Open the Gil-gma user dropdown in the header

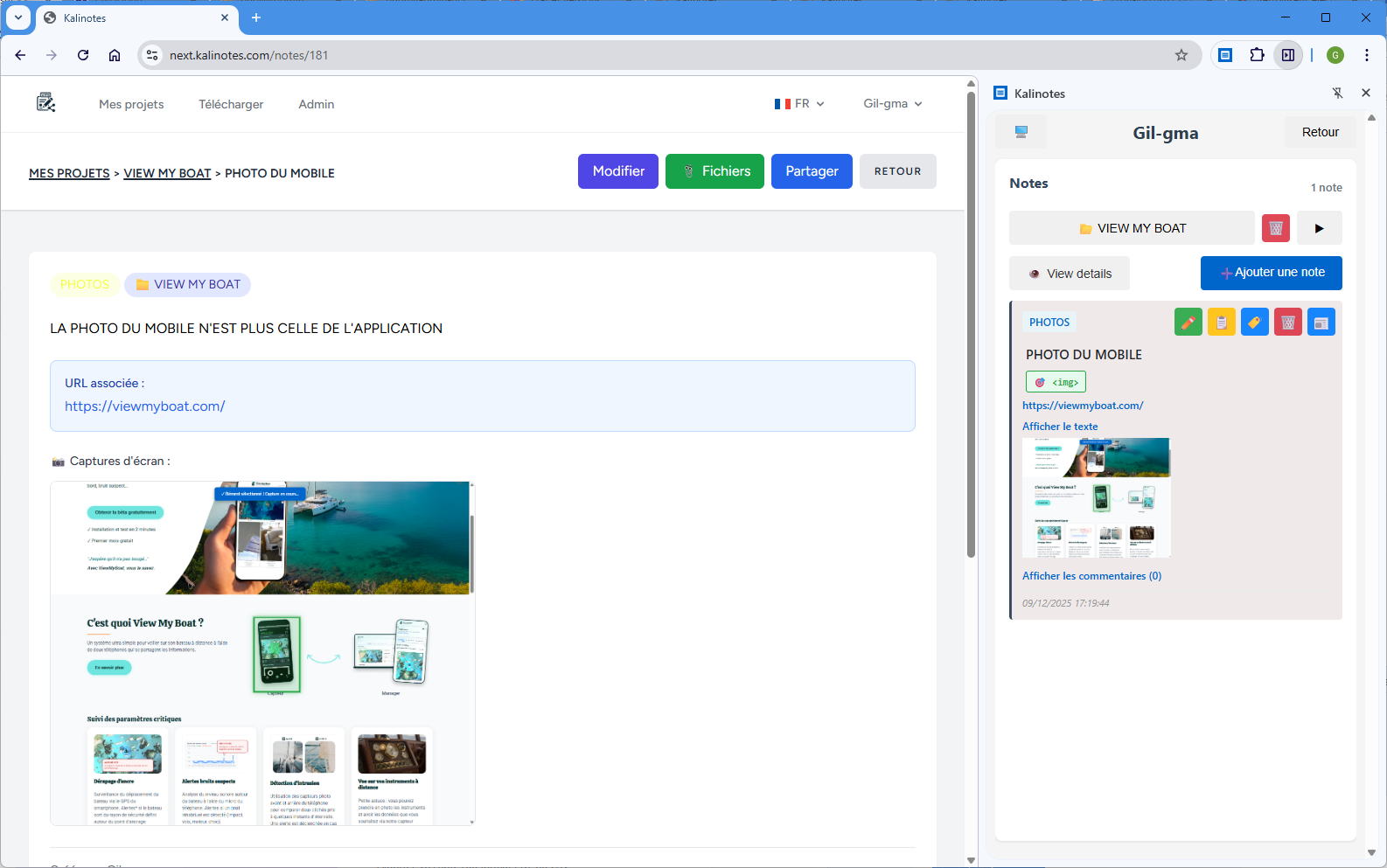click(893, 103)
